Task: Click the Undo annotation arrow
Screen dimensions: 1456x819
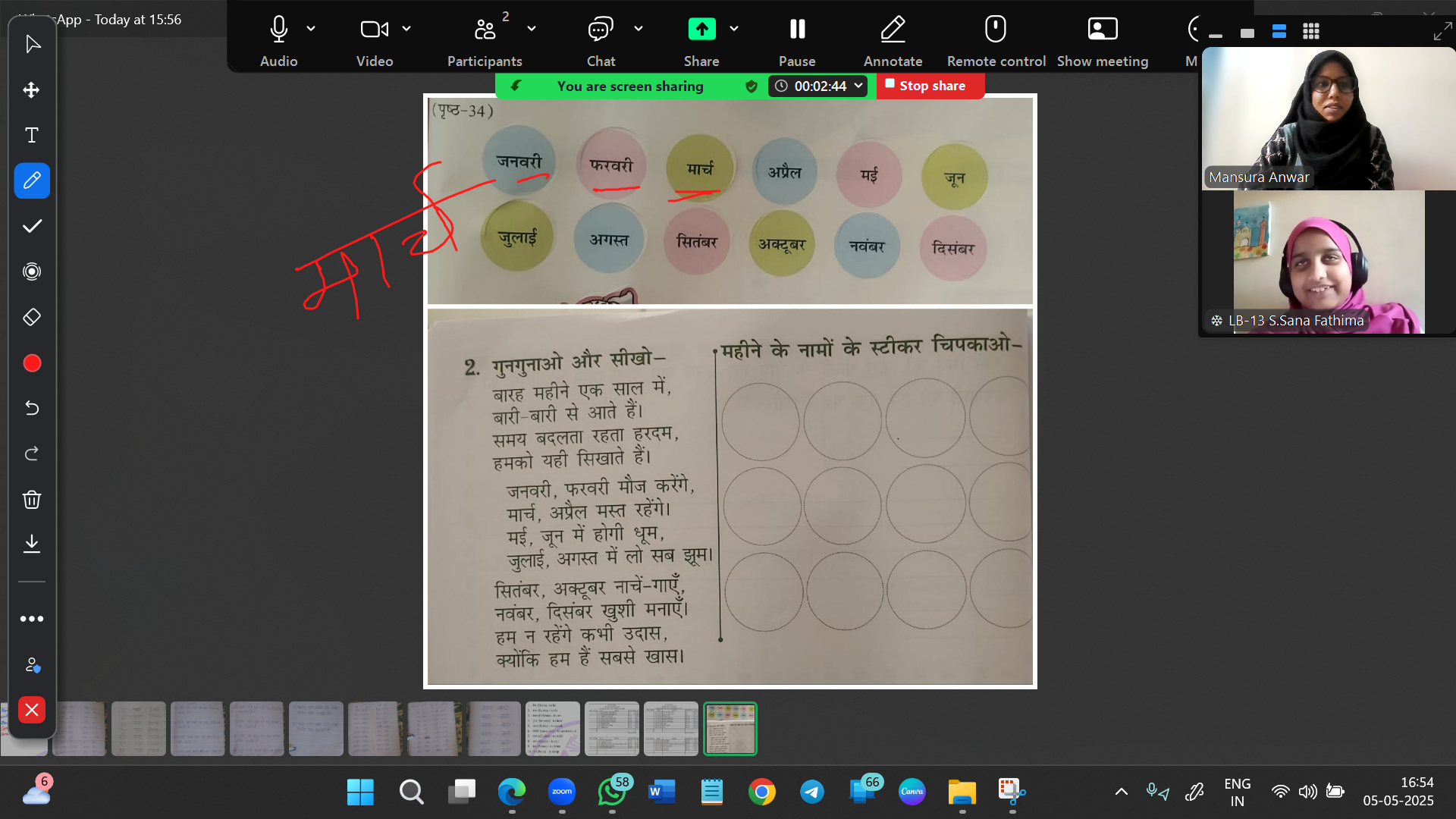Action: click(32, 408)
